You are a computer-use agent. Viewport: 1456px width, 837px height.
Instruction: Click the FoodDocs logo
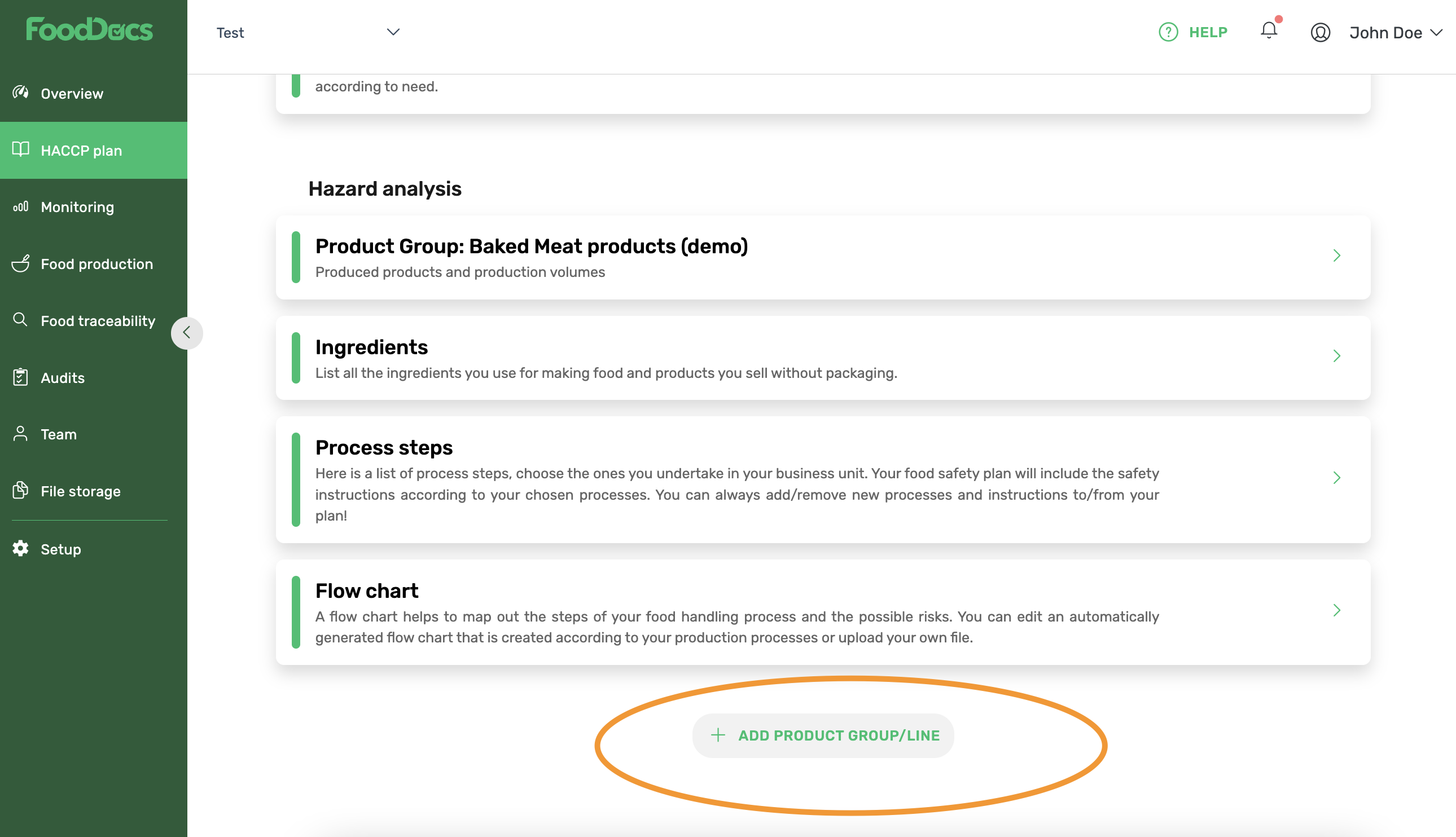pyautogui.click(x=90, y=29)
